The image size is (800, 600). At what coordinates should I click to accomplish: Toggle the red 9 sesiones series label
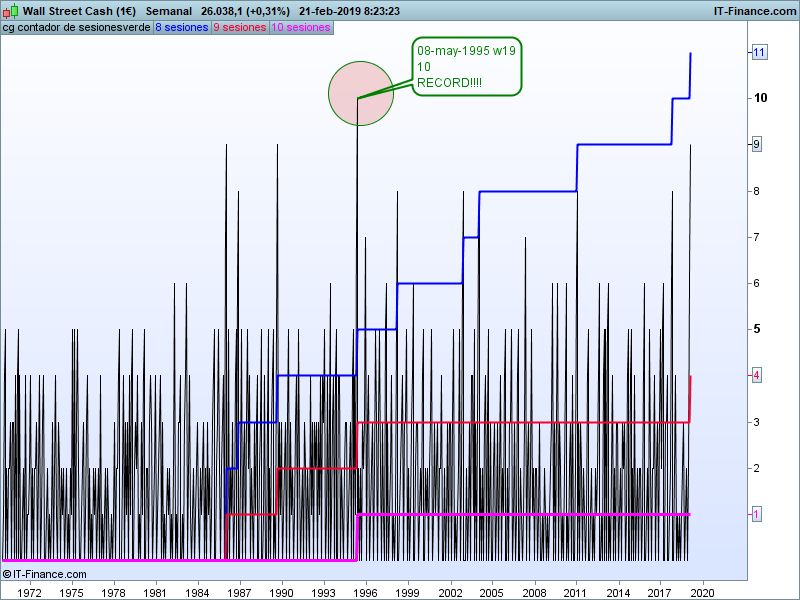tap(240, 28)
